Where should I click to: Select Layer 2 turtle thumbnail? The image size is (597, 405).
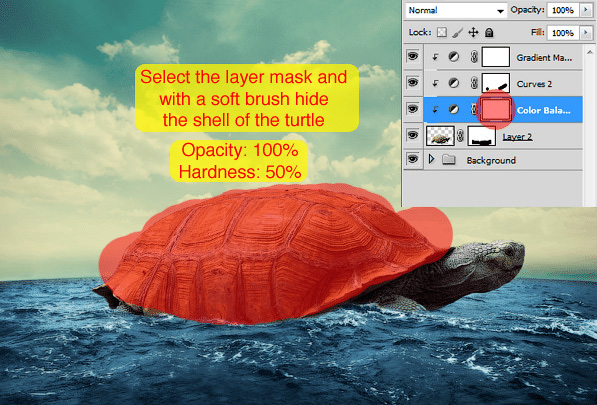pyautogui.click(x=440, y=136)
